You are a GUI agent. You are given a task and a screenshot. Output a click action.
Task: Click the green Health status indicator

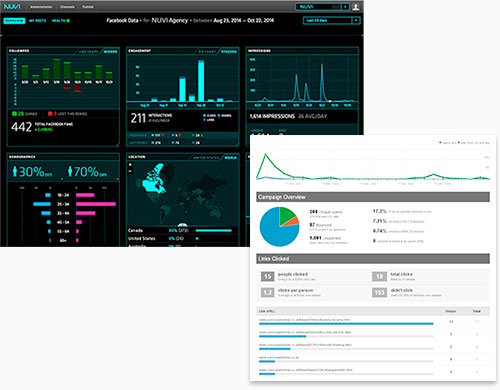click(68, 21)
